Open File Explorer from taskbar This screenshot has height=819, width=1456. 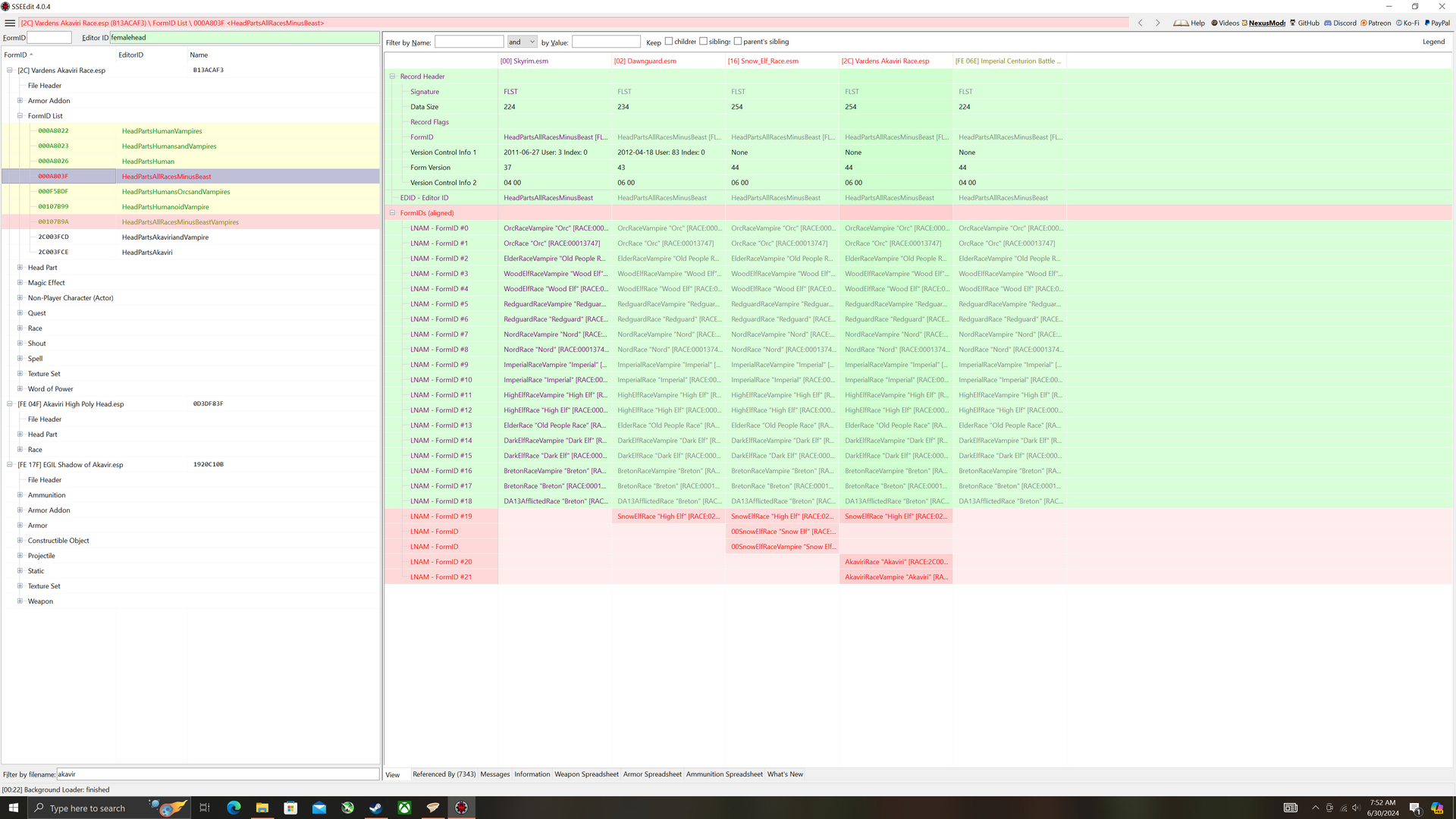tap(262, 808)
